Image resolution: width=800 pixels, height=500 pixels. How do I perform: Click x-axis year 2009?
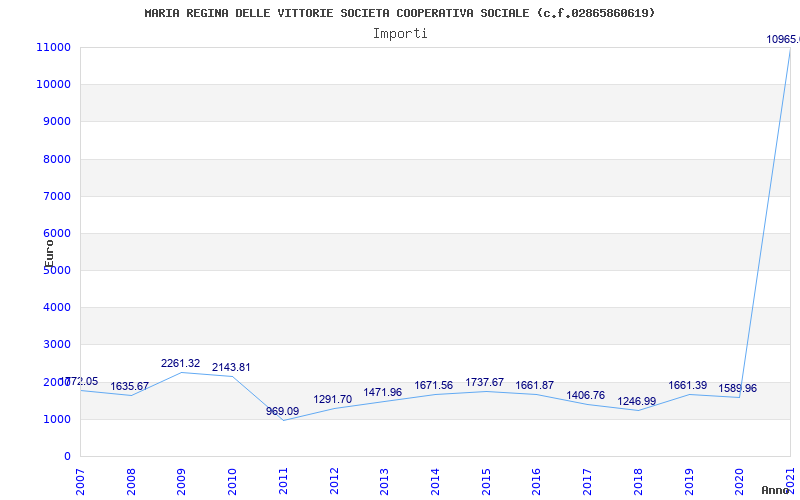(x=182, y=481)
